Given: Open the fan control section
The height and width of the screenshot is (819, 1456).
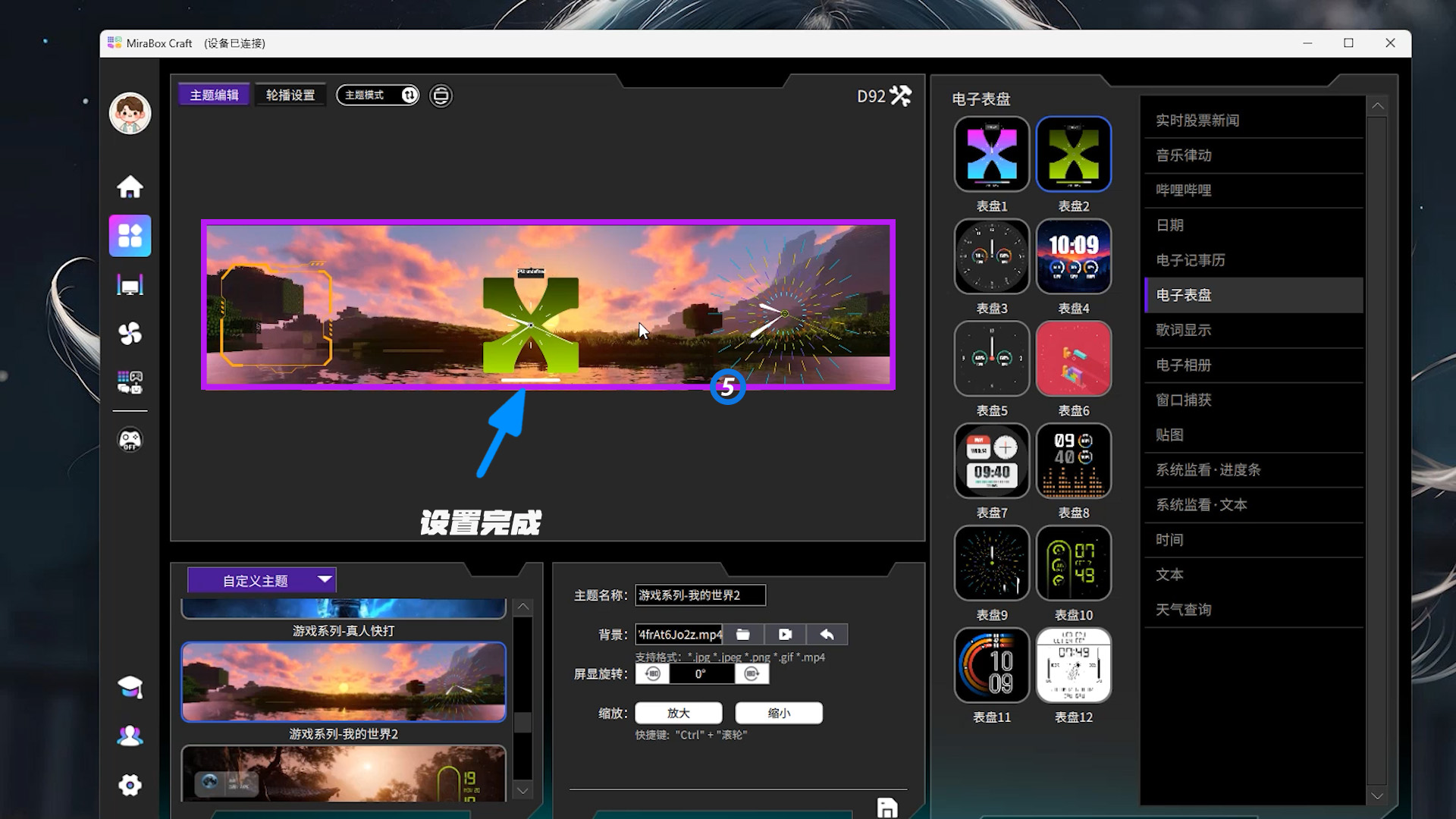Looking at the screenshot, I should (x=130, y=334).
